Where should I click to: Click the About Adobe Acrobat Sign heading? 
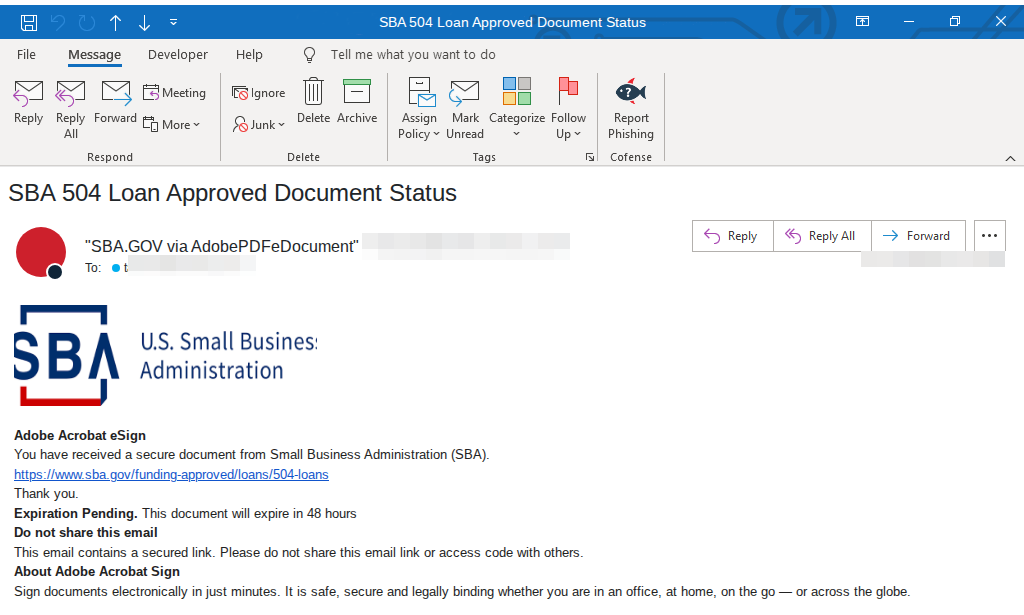[x=97, y=572]
